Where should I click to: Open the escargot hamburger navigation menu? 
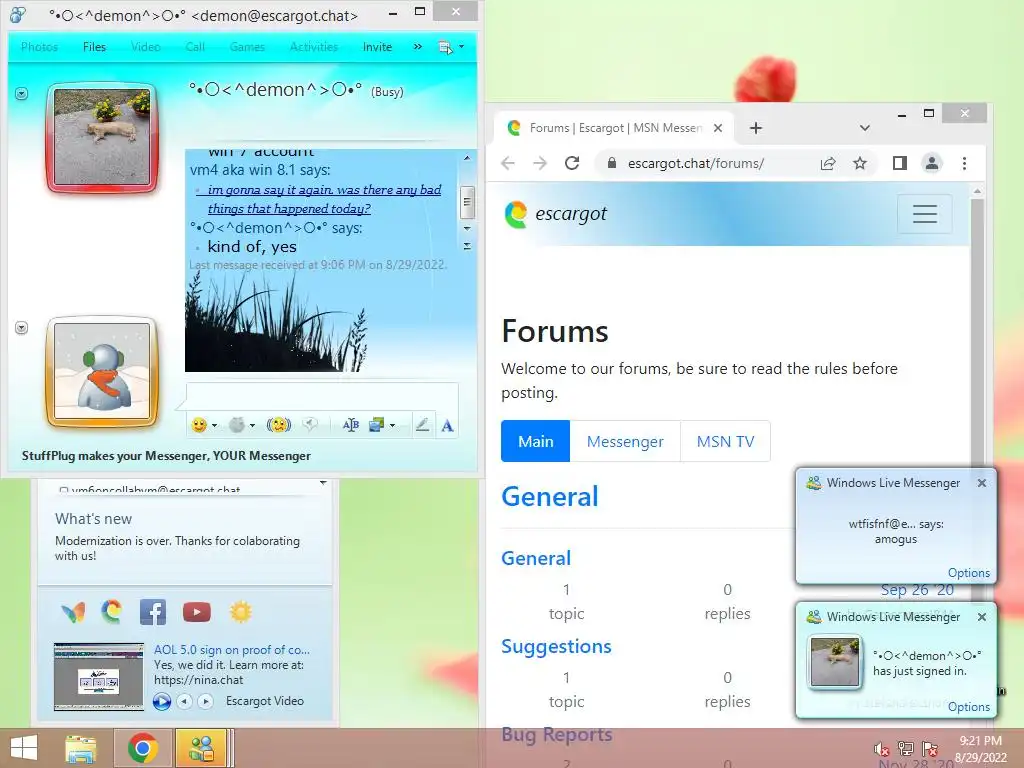click(925, 214)
